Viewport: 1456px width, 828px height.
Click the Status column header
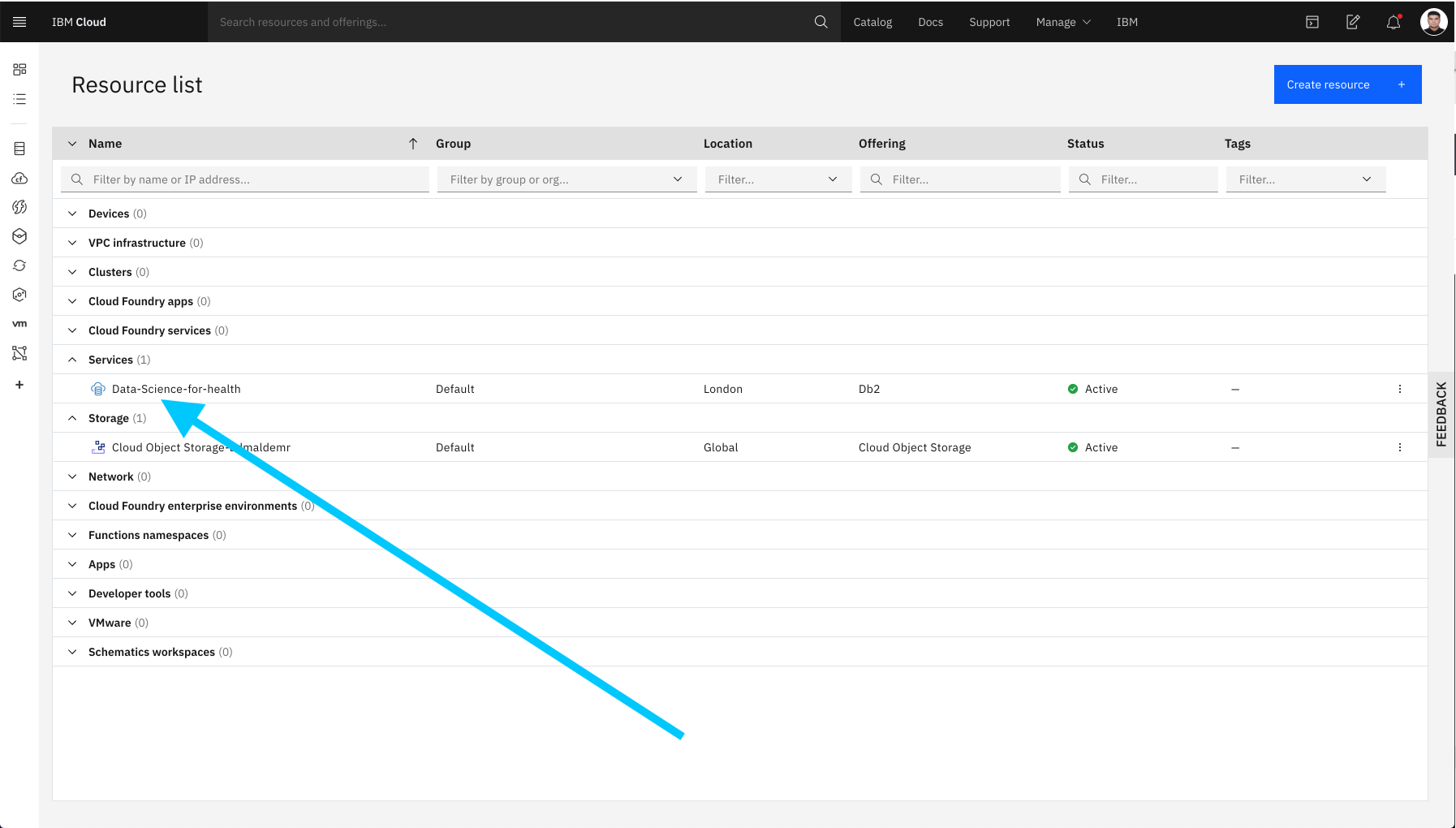point(1085,144)
